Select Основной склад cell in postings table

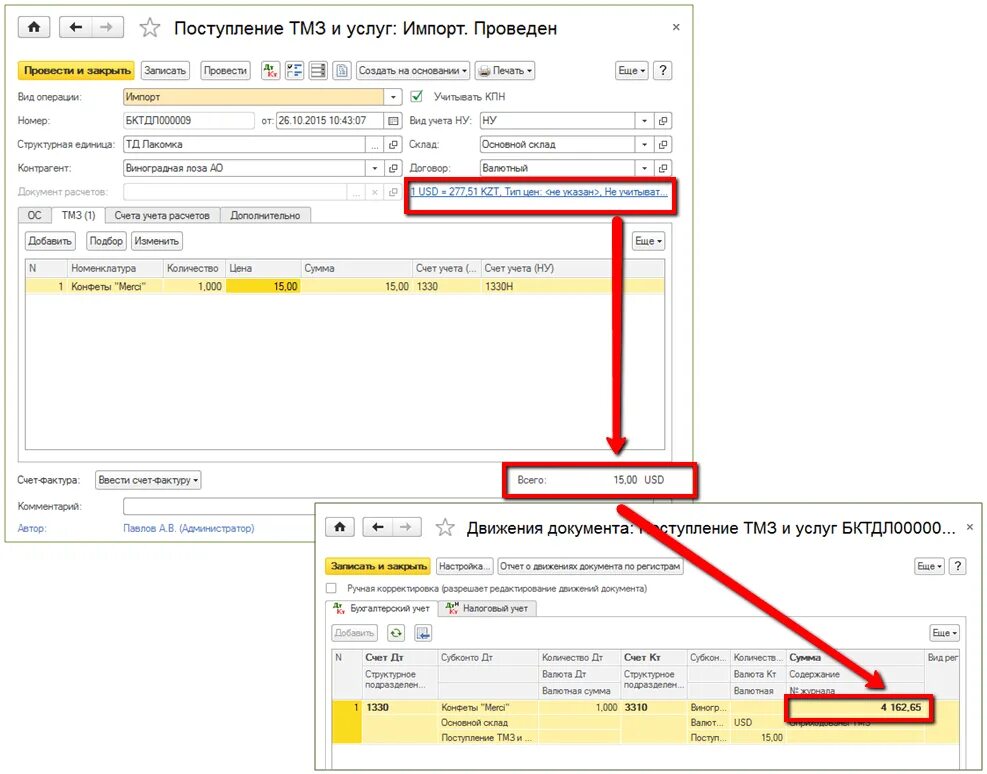(x=488, y=722)
